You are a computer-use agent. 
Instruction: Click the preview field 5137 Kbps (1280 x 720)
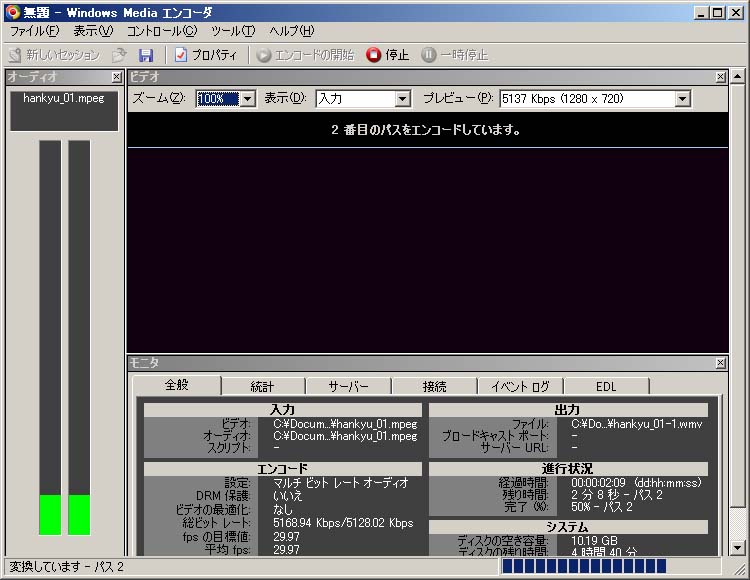(x=588, y=99)
